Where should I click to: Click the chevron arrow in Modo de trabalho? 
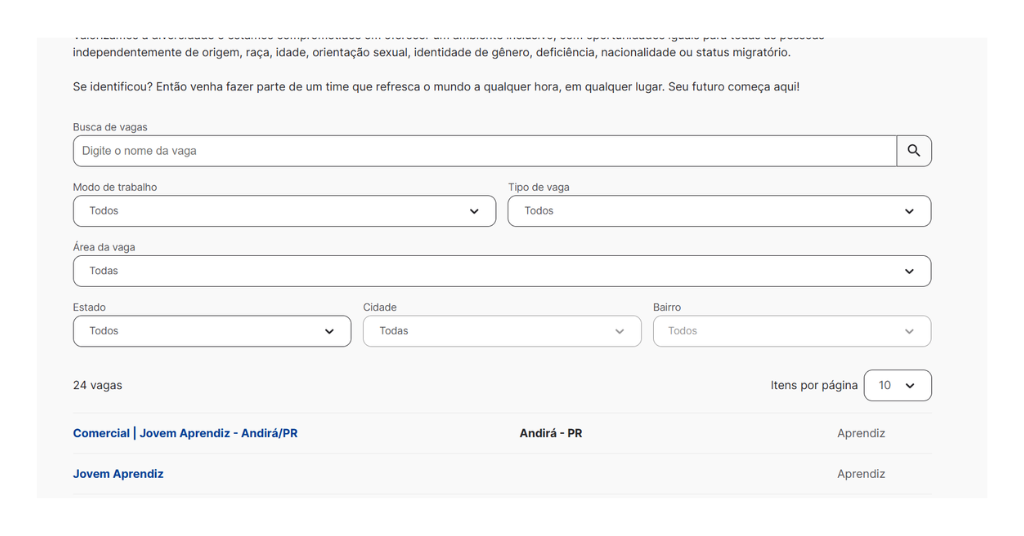474,211
